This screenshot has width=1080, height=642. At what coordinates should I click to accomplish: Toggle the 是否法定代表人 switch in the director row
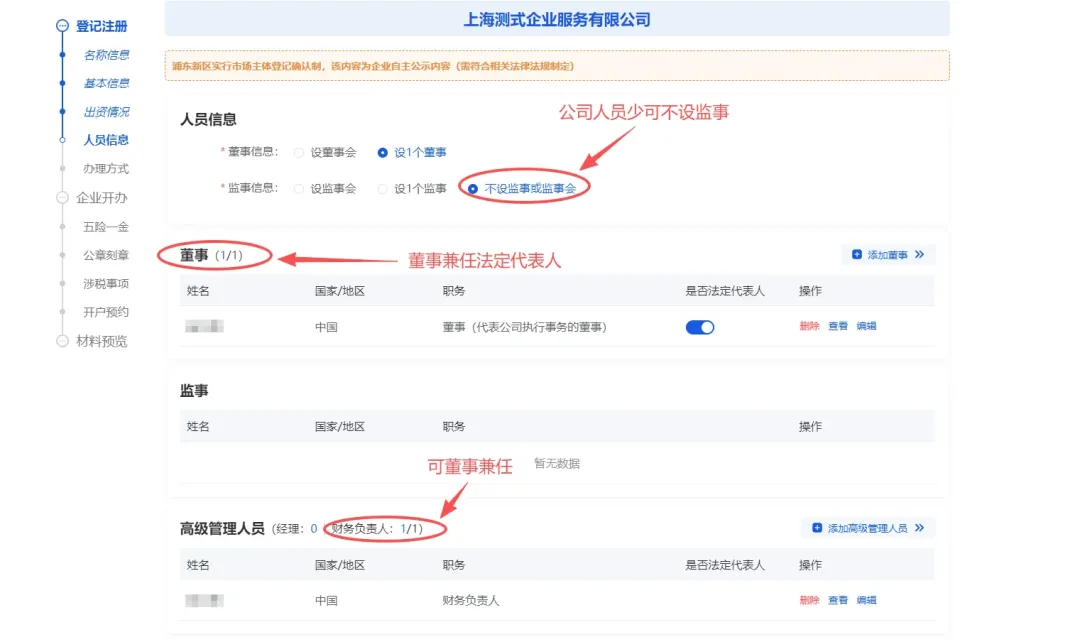tap(700, 327)
